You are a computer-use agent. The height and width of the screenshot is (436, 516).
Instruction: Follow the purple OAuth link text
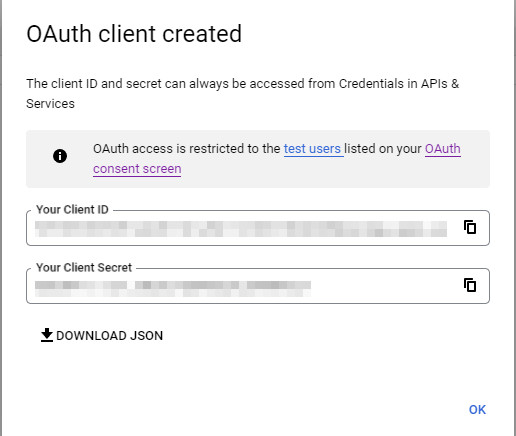click(443, 149)
